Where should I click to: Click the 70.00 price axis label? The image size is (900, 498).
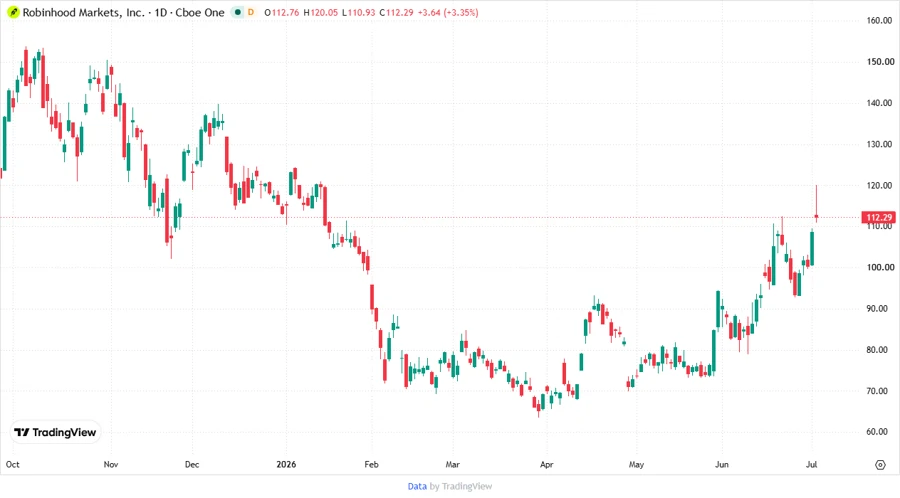tap(878, 391)
